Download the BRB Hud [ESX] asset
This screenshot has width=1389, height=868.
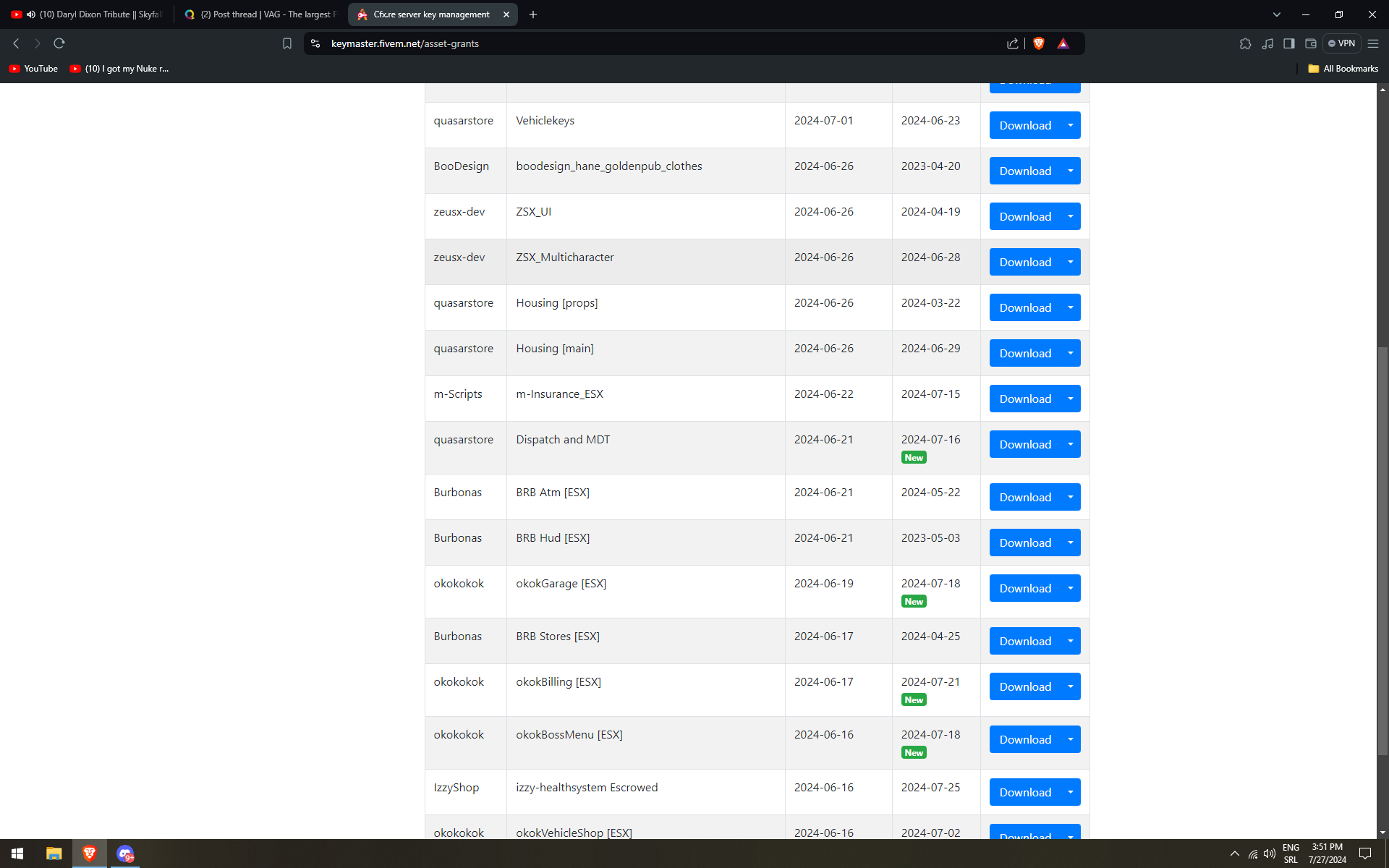1025,542
